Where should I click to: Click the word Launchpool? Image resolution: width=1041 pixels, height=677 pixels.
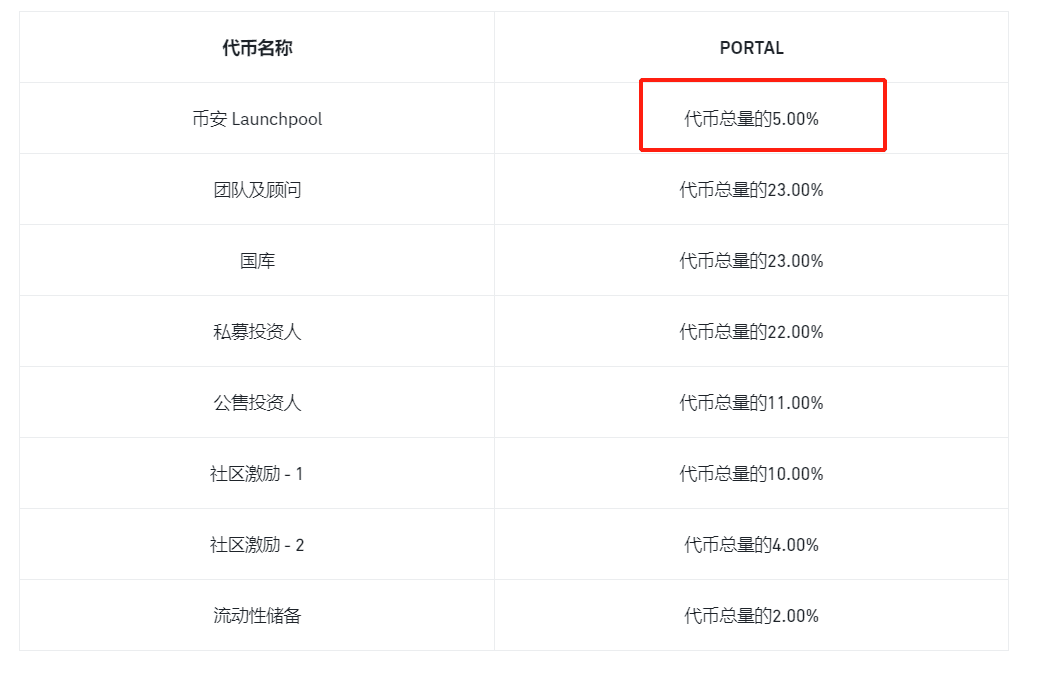(x=277, y=119)
